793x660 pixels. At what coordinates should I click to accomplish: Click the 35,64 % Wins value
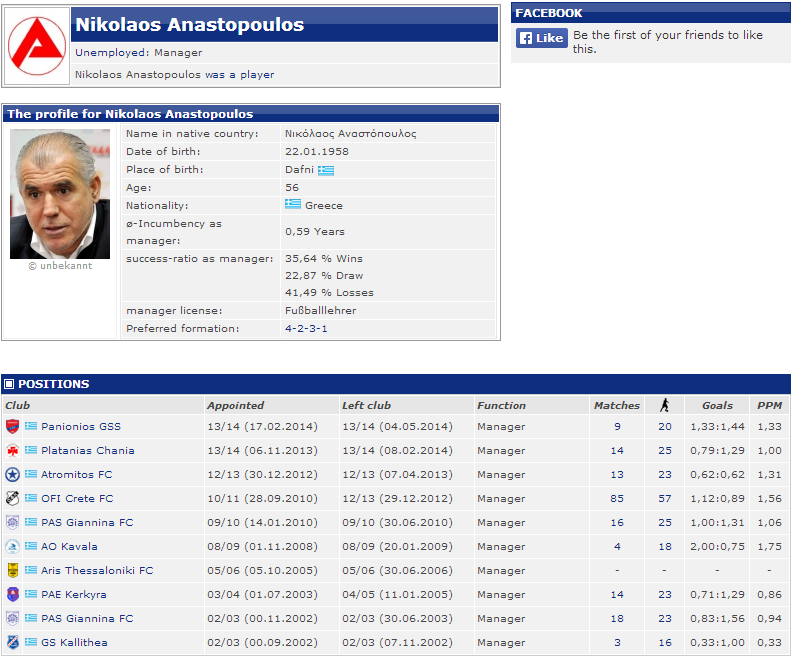[324, 258]
